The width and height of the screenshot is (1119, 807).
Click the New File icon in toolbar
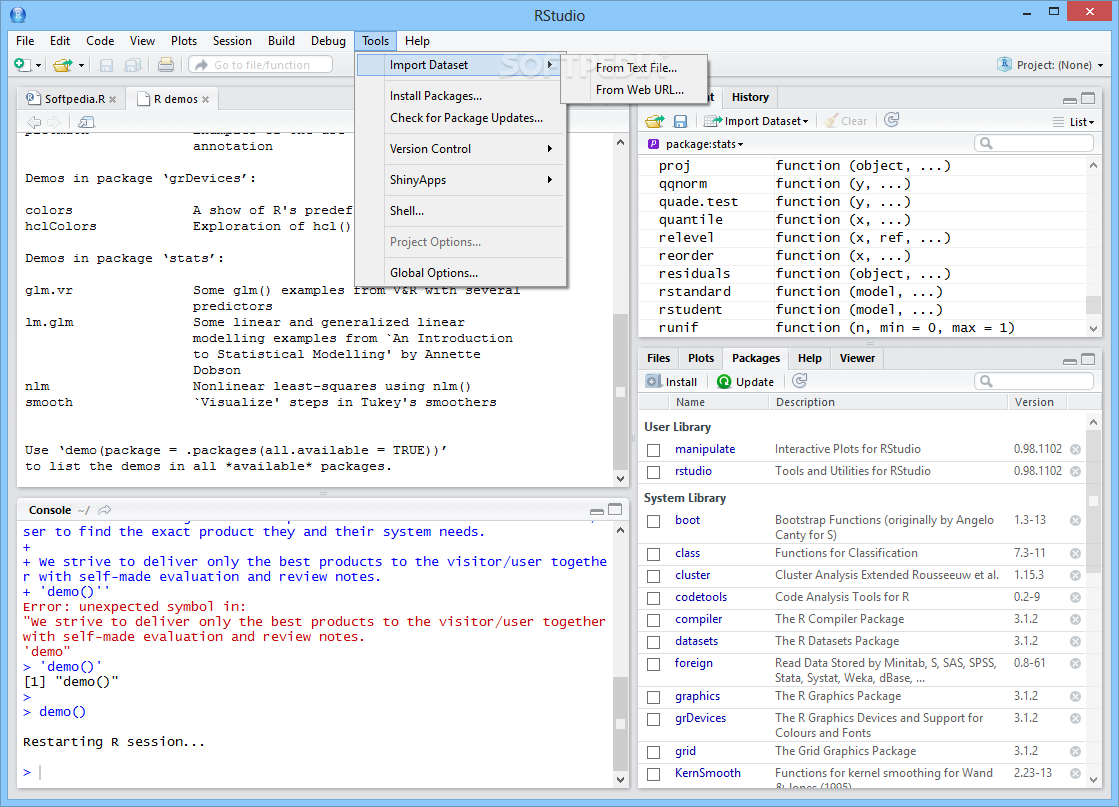[22, 65]
